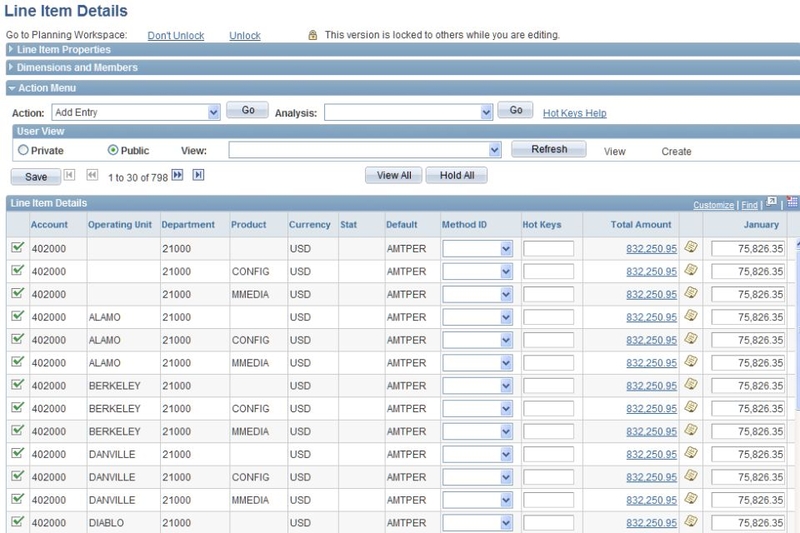
Task: Open note icon for ALAMO CONFIG row
Action: tap(691, 338)
